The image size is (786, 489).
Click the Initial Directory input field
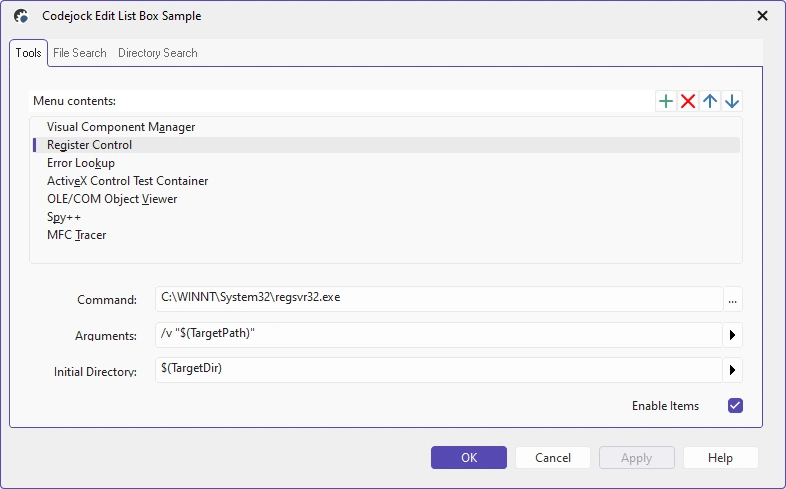[439, 370]
